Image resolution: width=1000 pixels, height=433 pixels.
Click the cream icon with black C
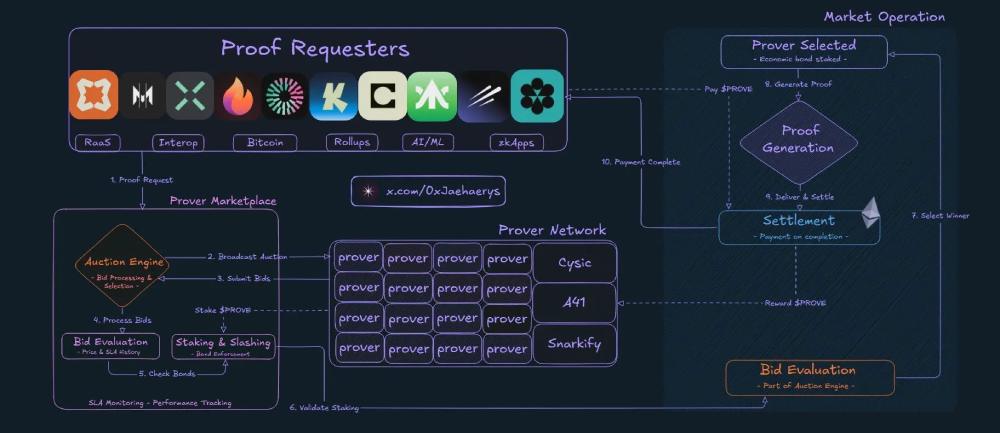(383, 96)
